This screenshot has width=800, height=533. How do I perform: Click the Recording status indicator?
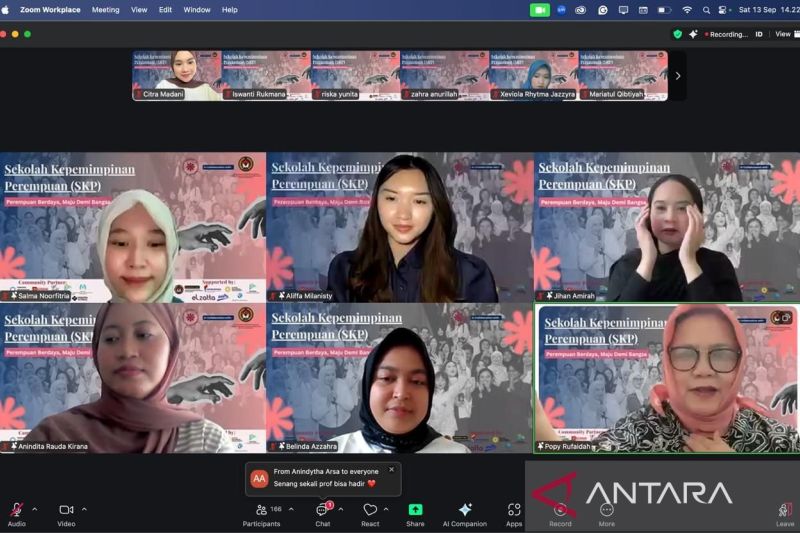click(725, 34)
